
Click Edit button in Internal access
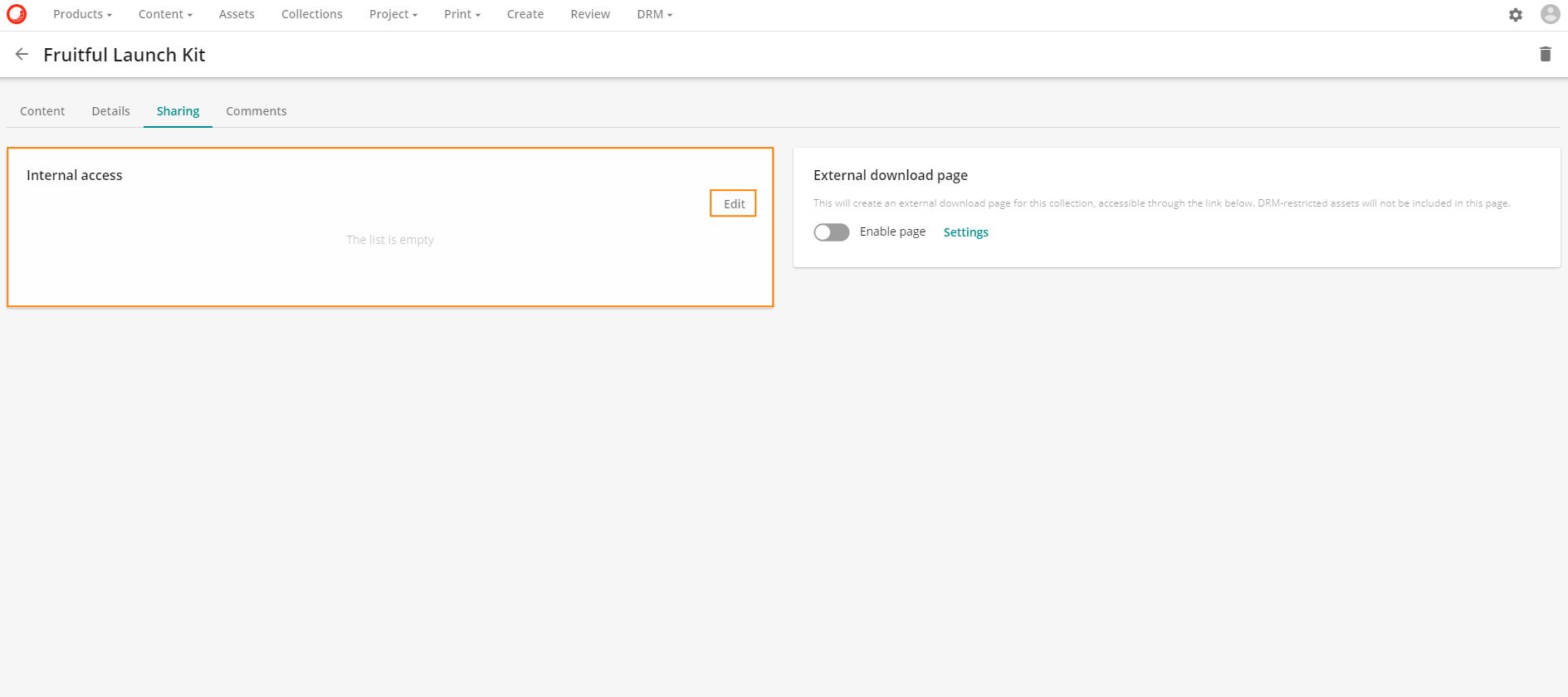pos(733,203)
